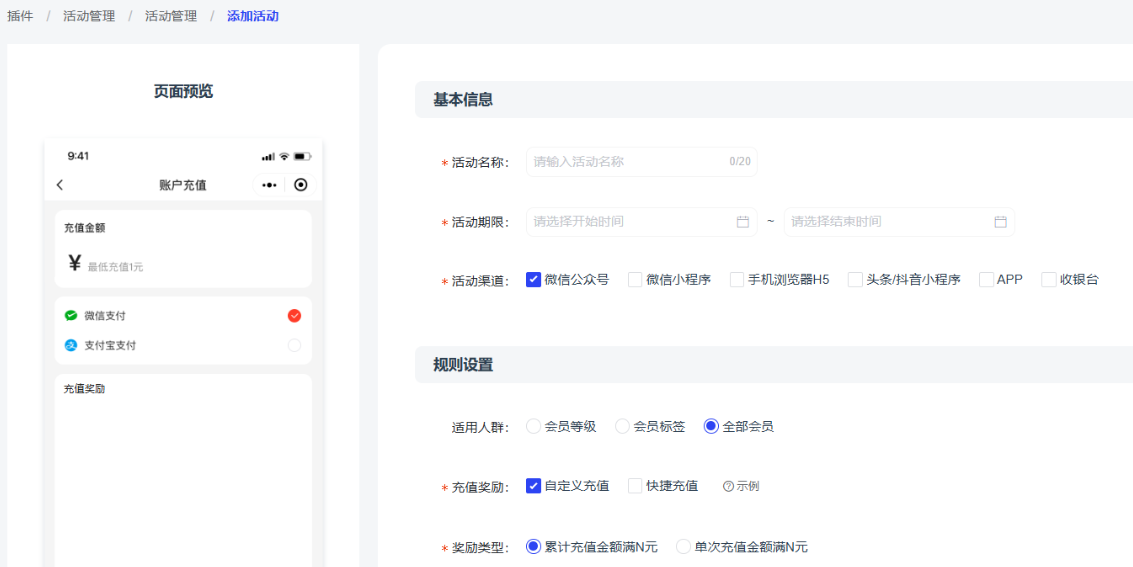1133x567 pixels.
Task: Check the 快捷充值 option
Action: tap(635, 486)
